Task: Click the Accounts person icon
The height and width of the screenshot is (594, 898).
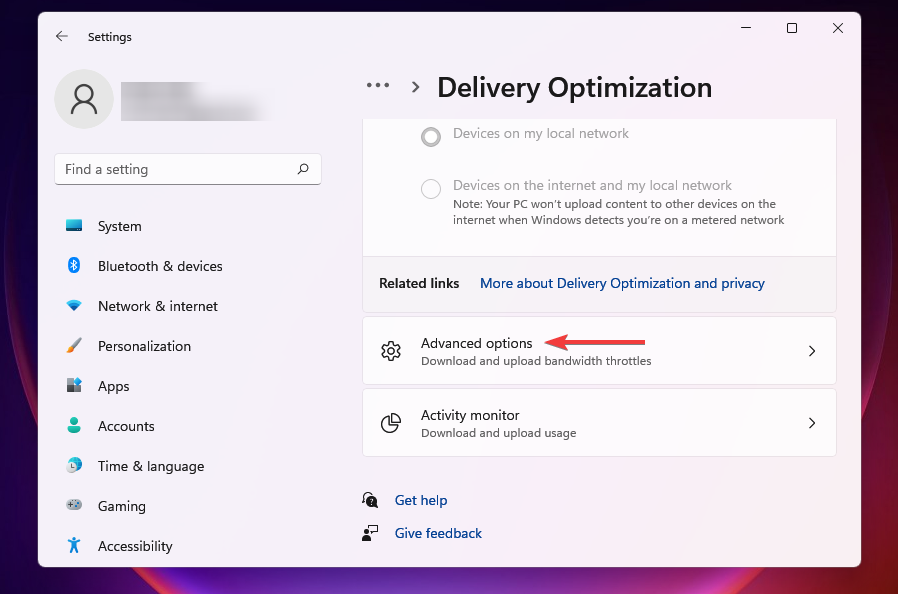Action: point(74,426)
